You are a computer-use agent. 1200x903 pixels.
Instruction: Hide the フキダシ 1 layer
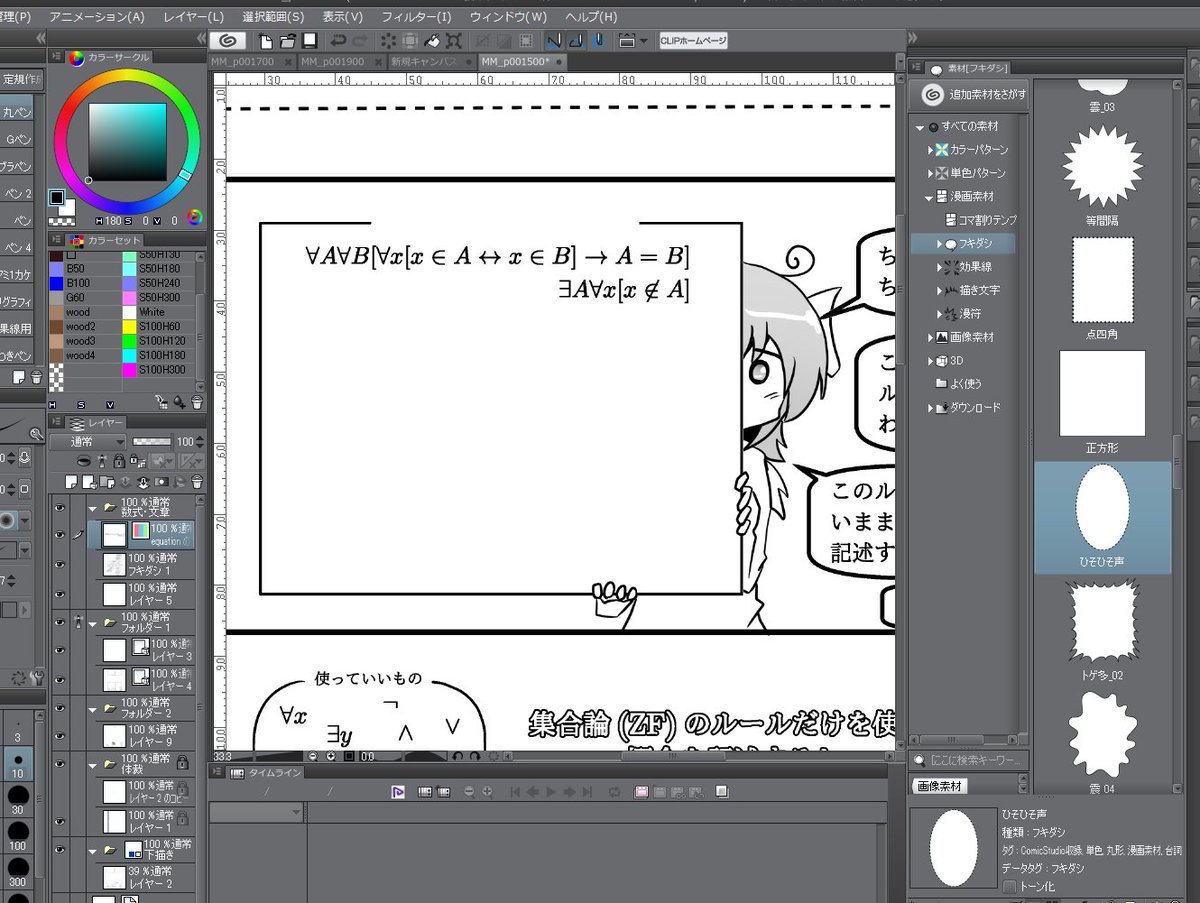[x=60, y=564]
